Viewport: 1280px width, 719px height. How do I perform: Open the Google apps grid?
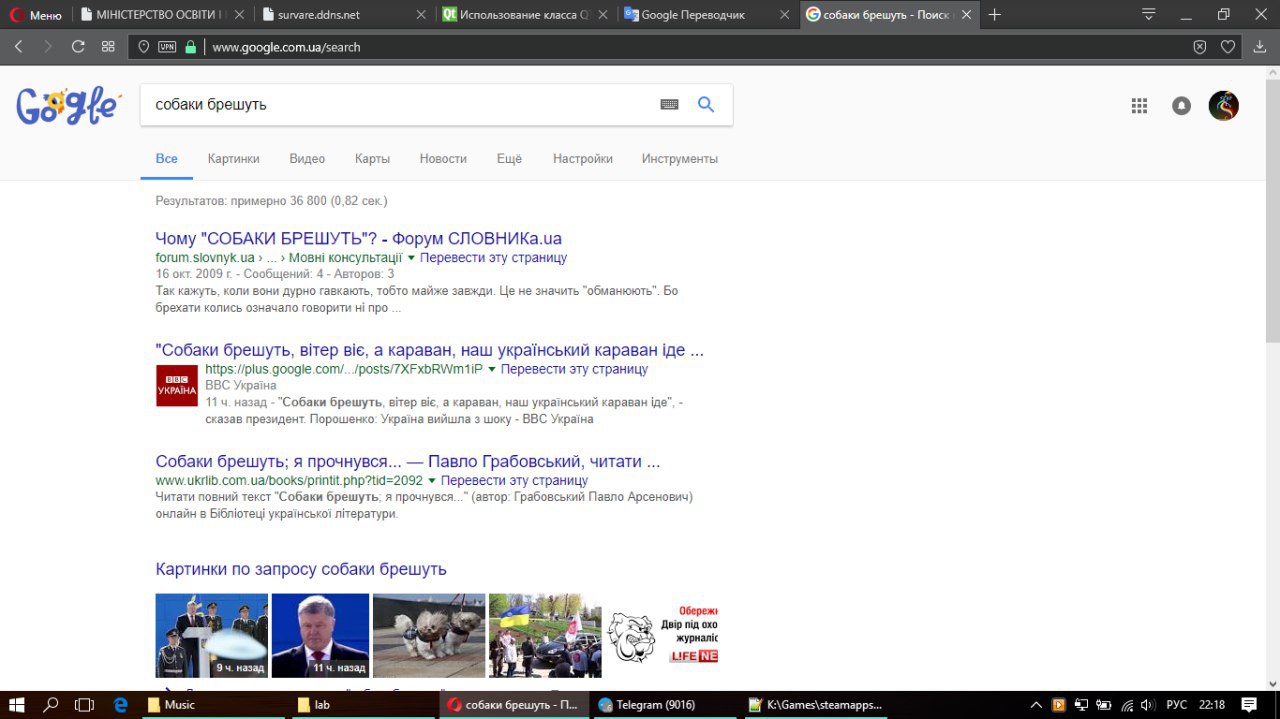pyautogui.click(x=1139, y=105)
